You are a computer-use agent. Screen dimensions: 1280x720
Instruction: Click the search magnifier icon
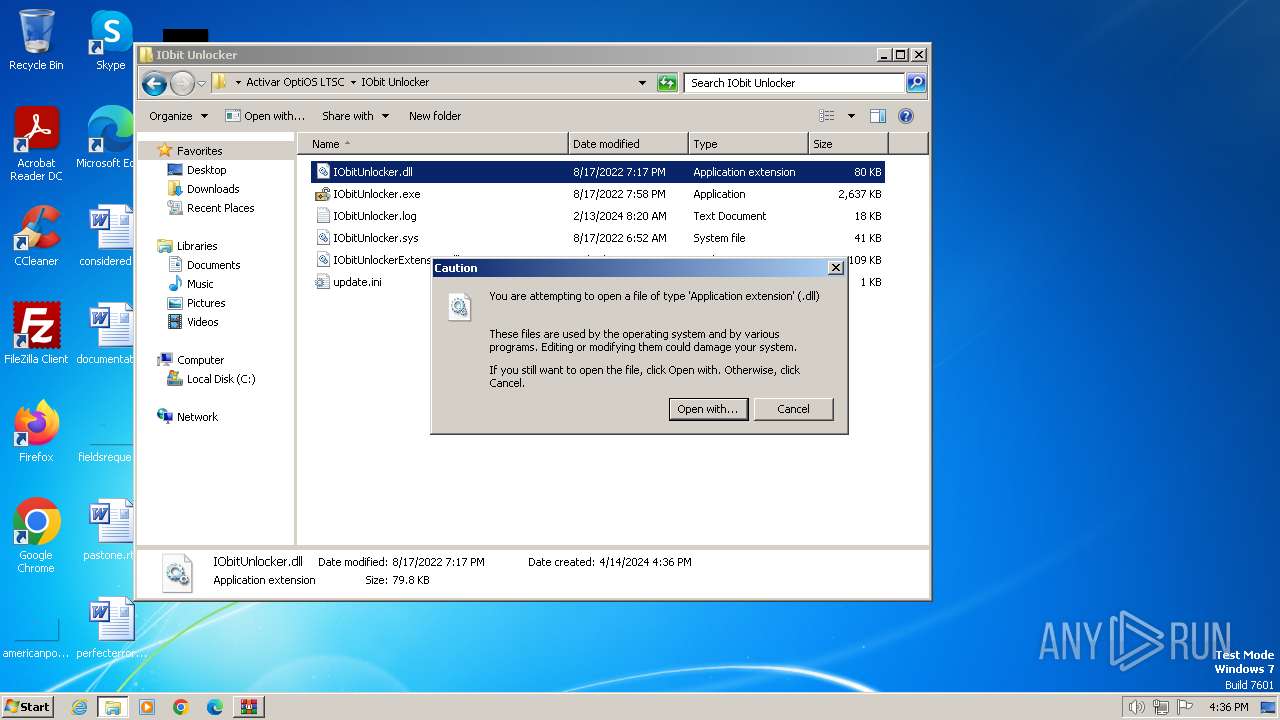915,83
